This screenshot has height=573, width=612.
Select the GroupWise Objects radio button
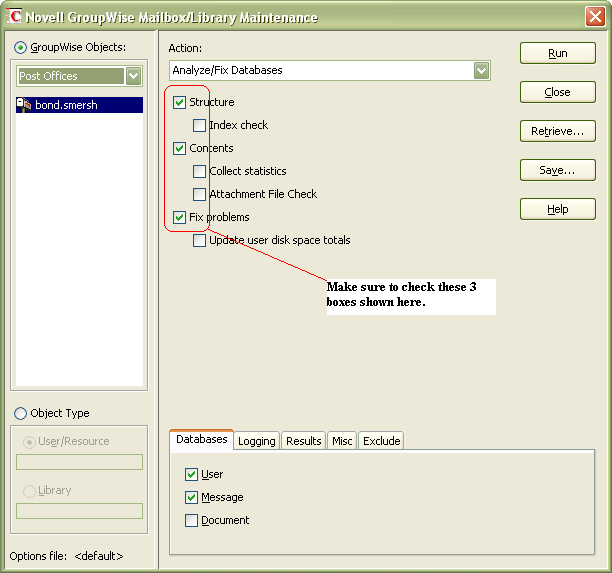coord(20,48)
